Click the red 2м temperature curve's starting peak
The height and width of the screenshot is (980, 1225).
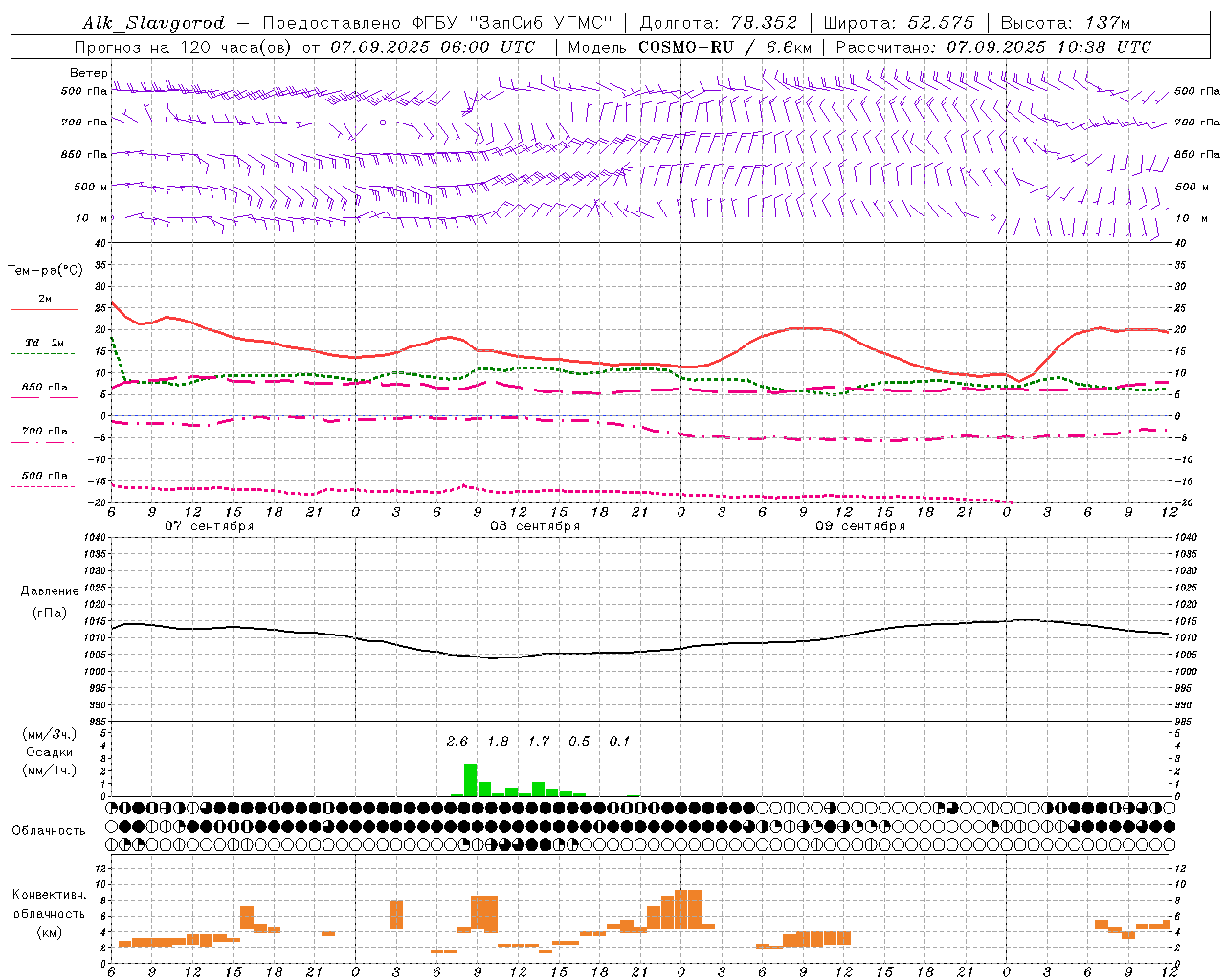point(113,303)
